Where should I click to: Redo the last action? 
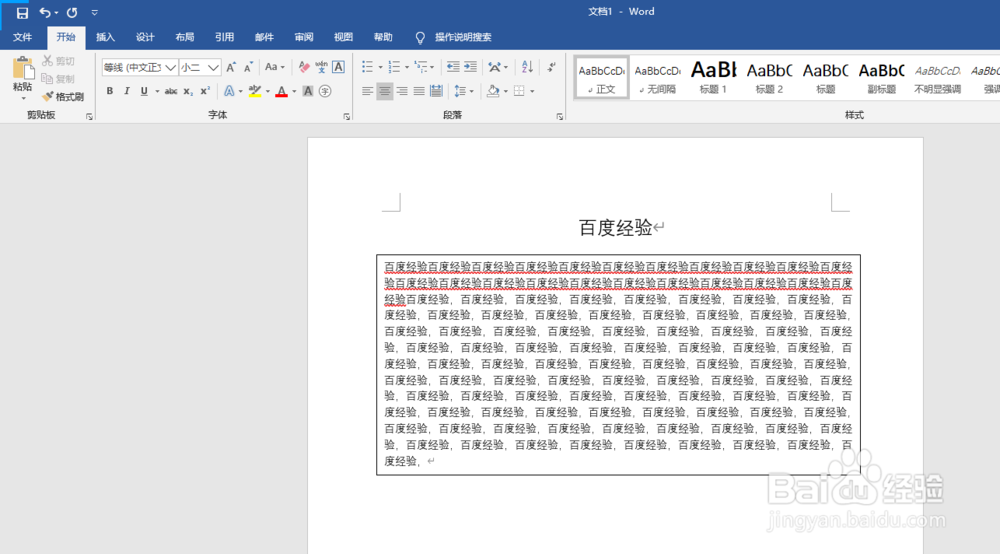(x=72, y=13)
